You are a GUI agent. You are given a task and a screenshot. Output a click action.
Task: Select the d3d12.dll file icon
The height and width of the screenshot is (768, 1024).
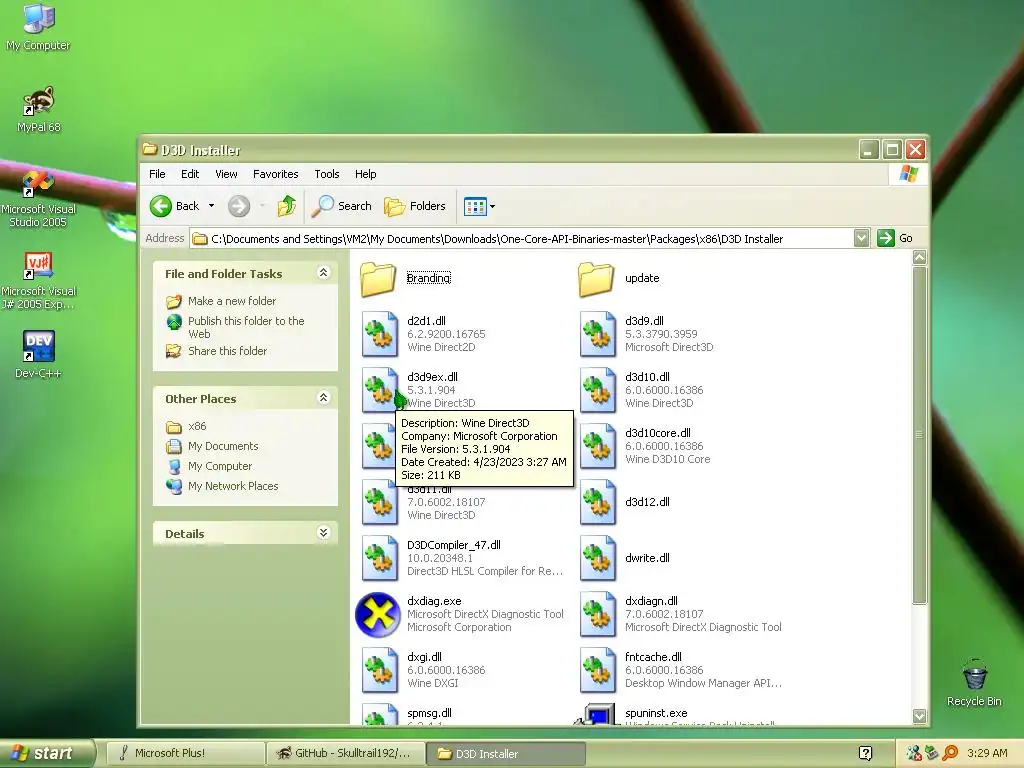(598, 502)
